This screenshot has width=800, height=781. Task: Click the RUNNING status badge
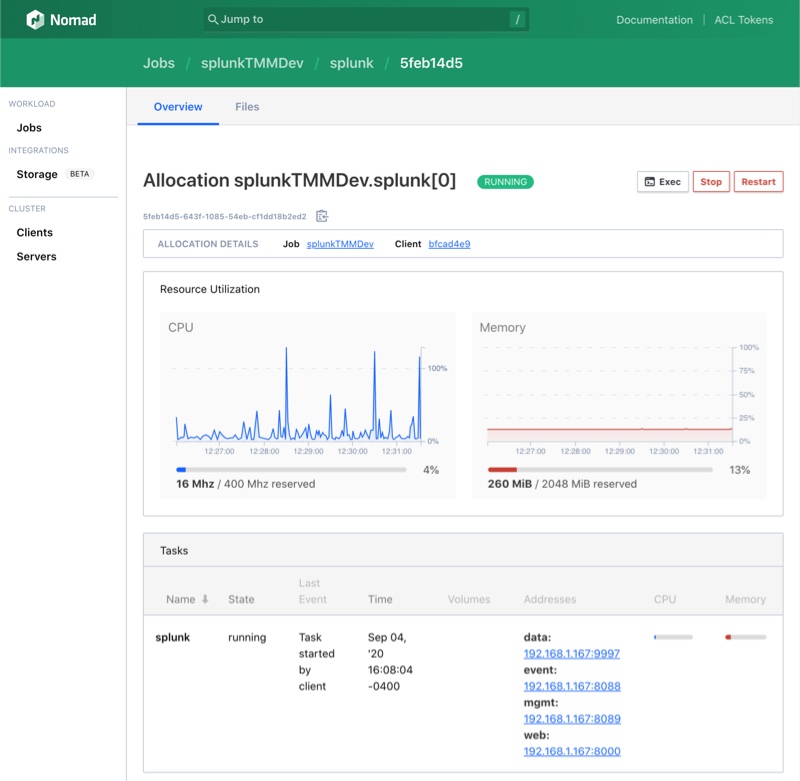505,182
